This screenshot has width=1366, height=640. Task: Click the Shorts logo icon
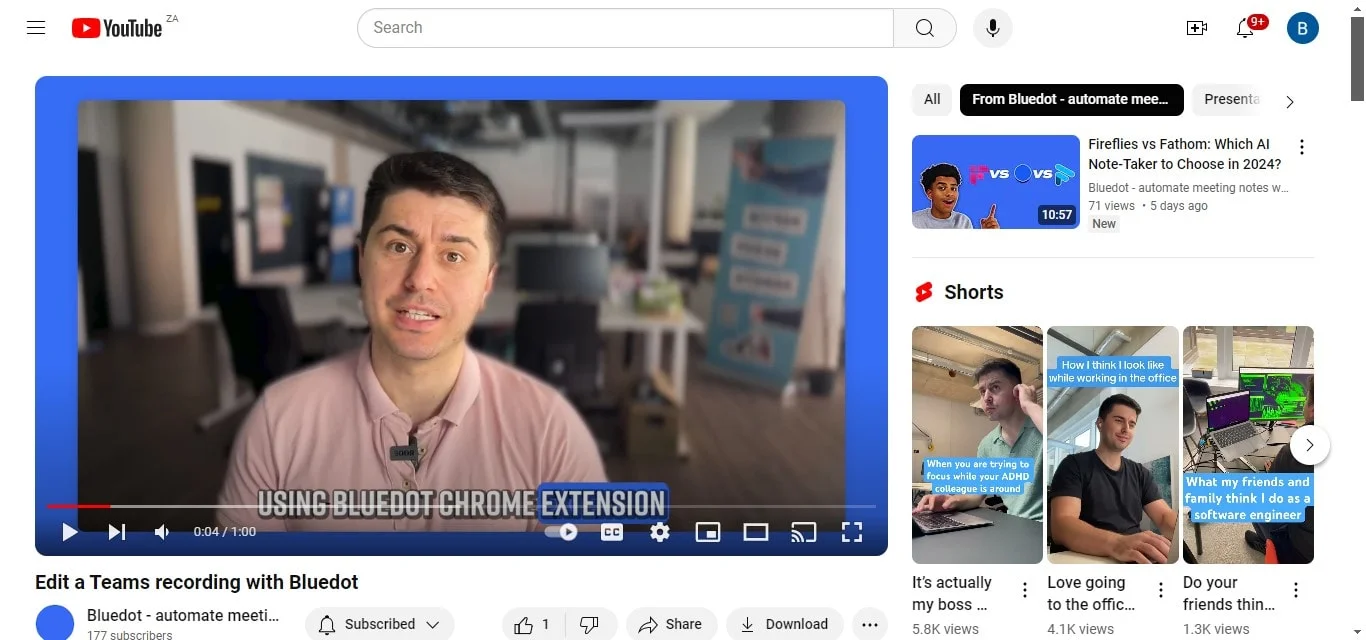coord(924,292)
